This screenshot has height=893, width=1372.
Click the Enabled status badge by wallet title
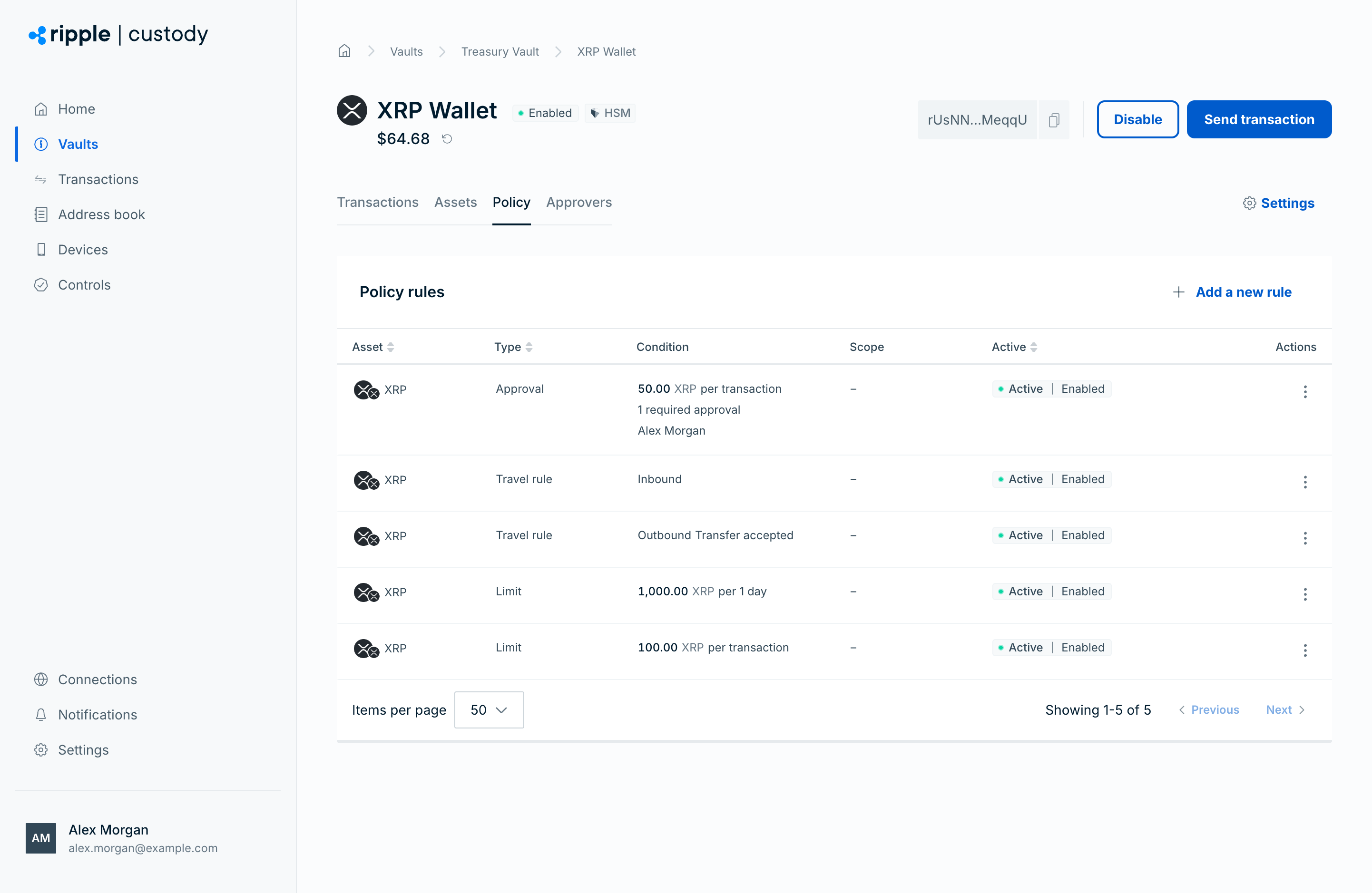(x=545, y=113)
